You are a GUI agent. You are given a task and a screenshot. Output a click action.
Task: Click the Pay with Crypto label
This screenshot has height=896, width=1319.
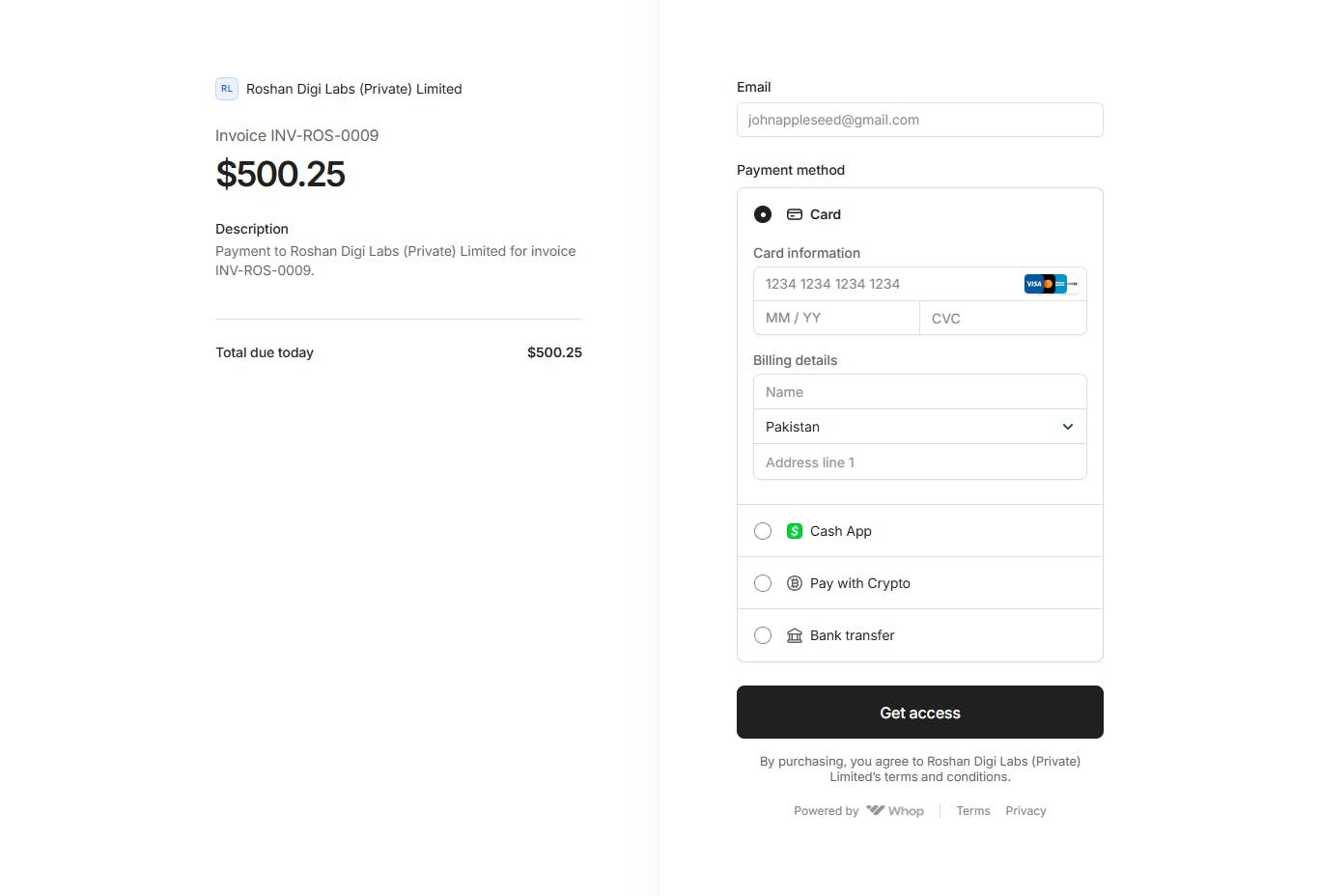point(860,583)
